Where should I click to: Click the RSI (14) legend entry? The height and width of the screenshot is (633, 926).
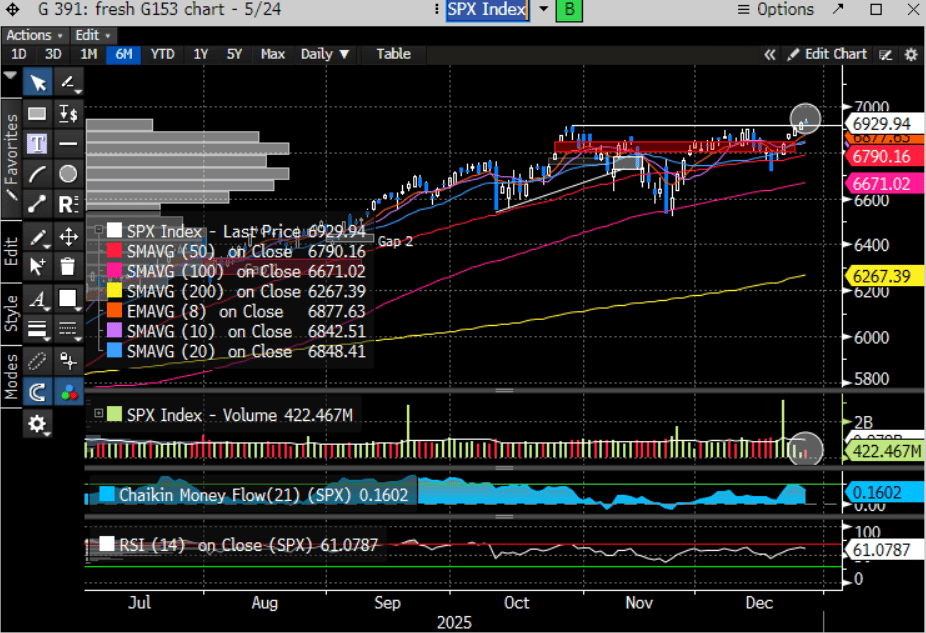(239, 544)
